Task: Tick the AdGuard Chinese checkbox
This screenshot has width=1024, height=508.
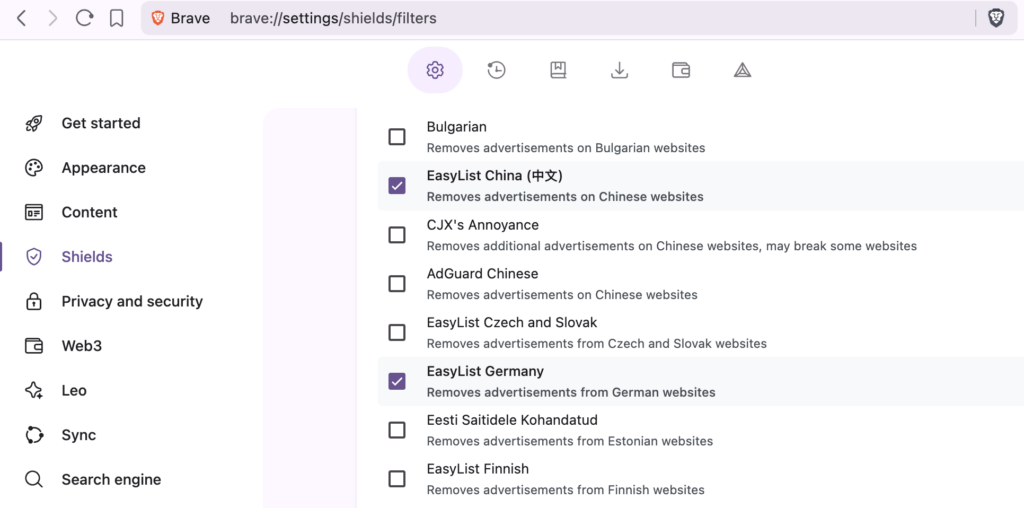Action: click(397, 283)
